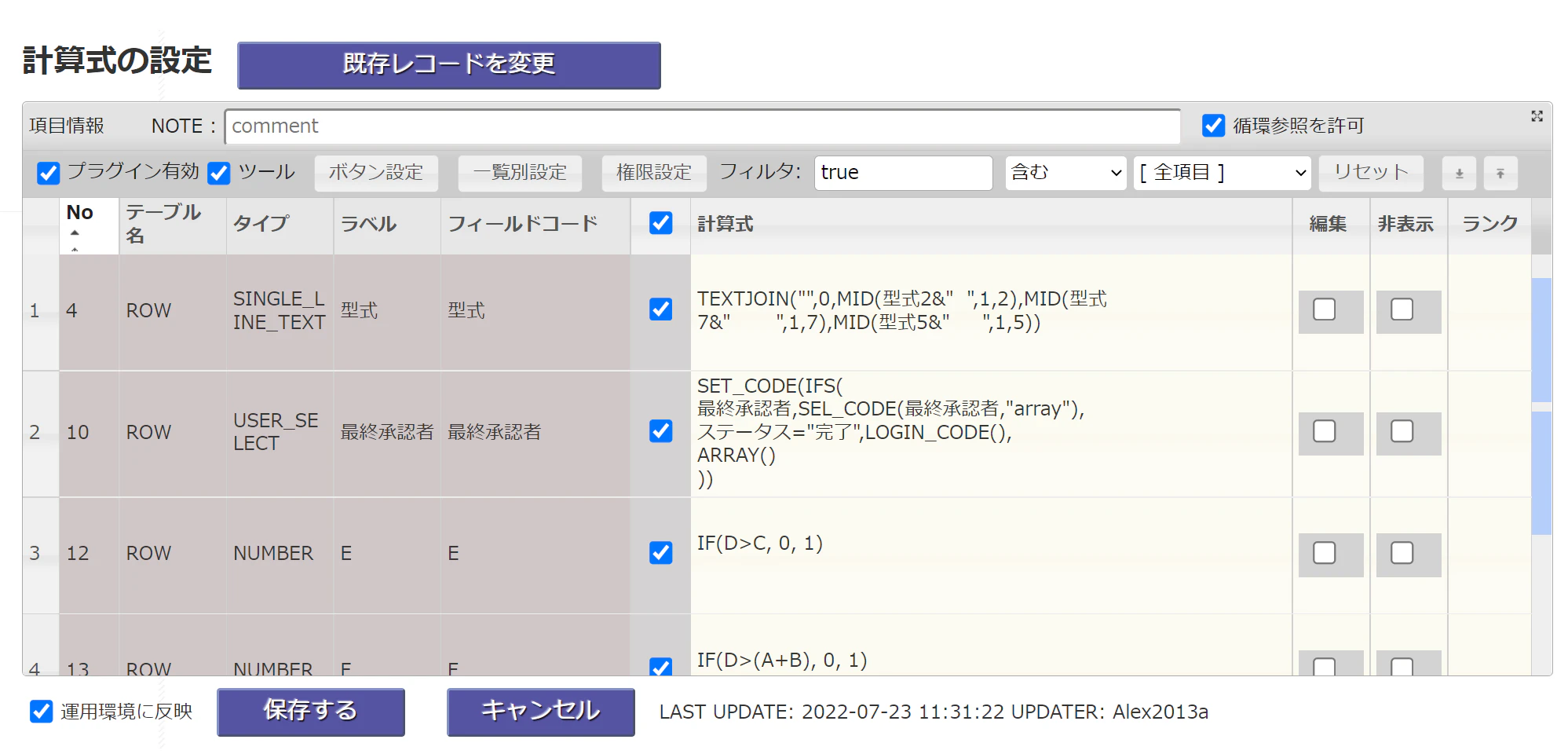Open 権限設定
The image size is (1568, 754).
coord(653,173)
